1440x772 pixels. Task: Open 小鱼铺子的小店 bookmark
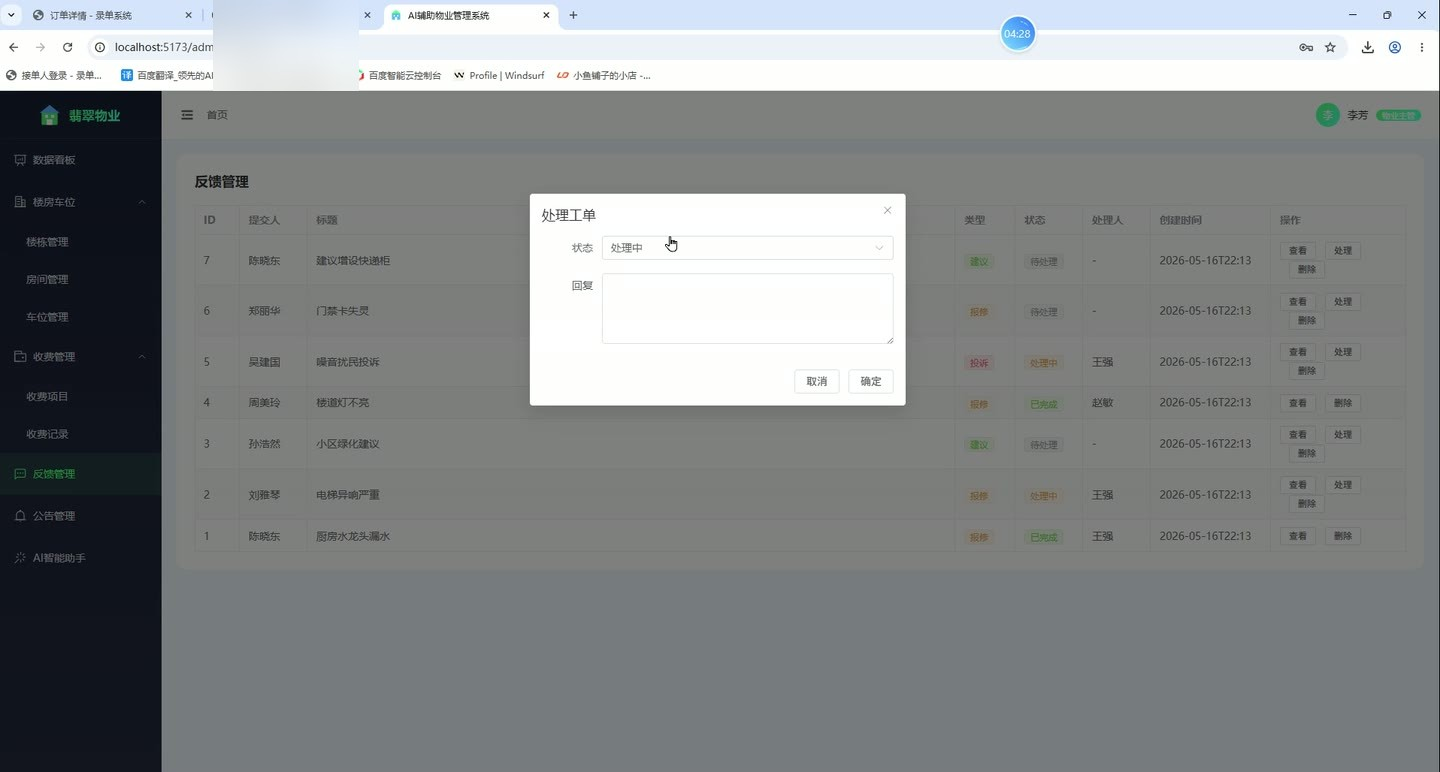click(x=604, y=75)
